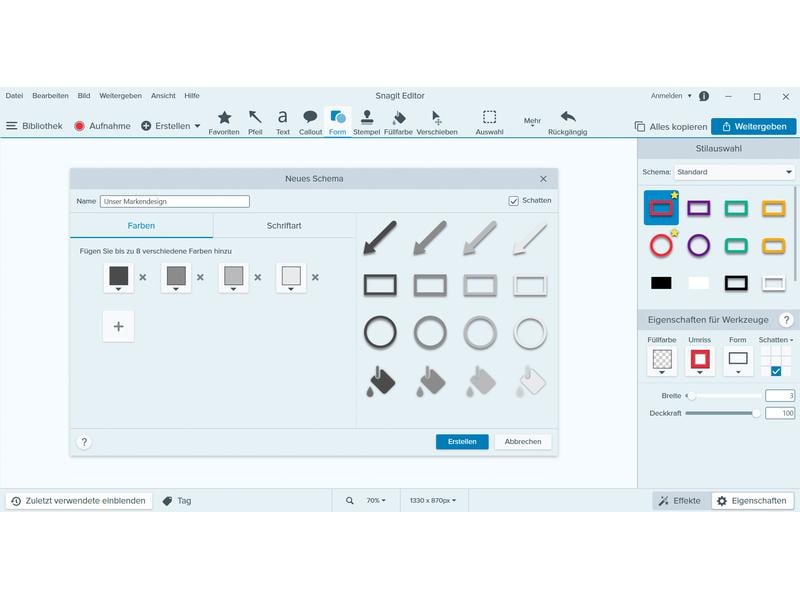Viewport: 800px width, 600px height.
Task: Select the Form shape tool
Action: tap(337, 122)
